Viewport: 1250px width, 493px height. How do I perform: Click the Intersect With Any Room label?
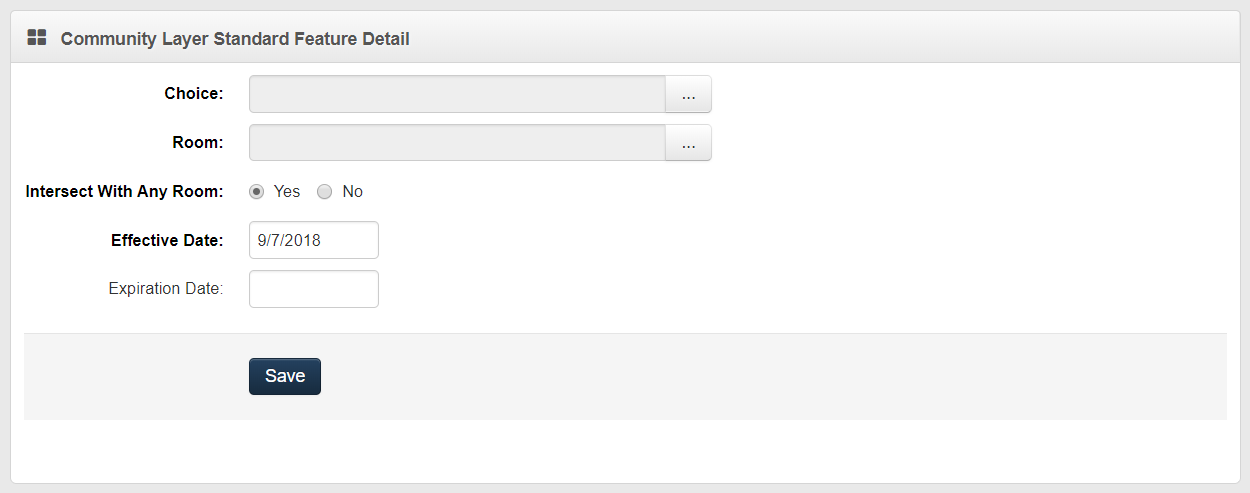124,191
